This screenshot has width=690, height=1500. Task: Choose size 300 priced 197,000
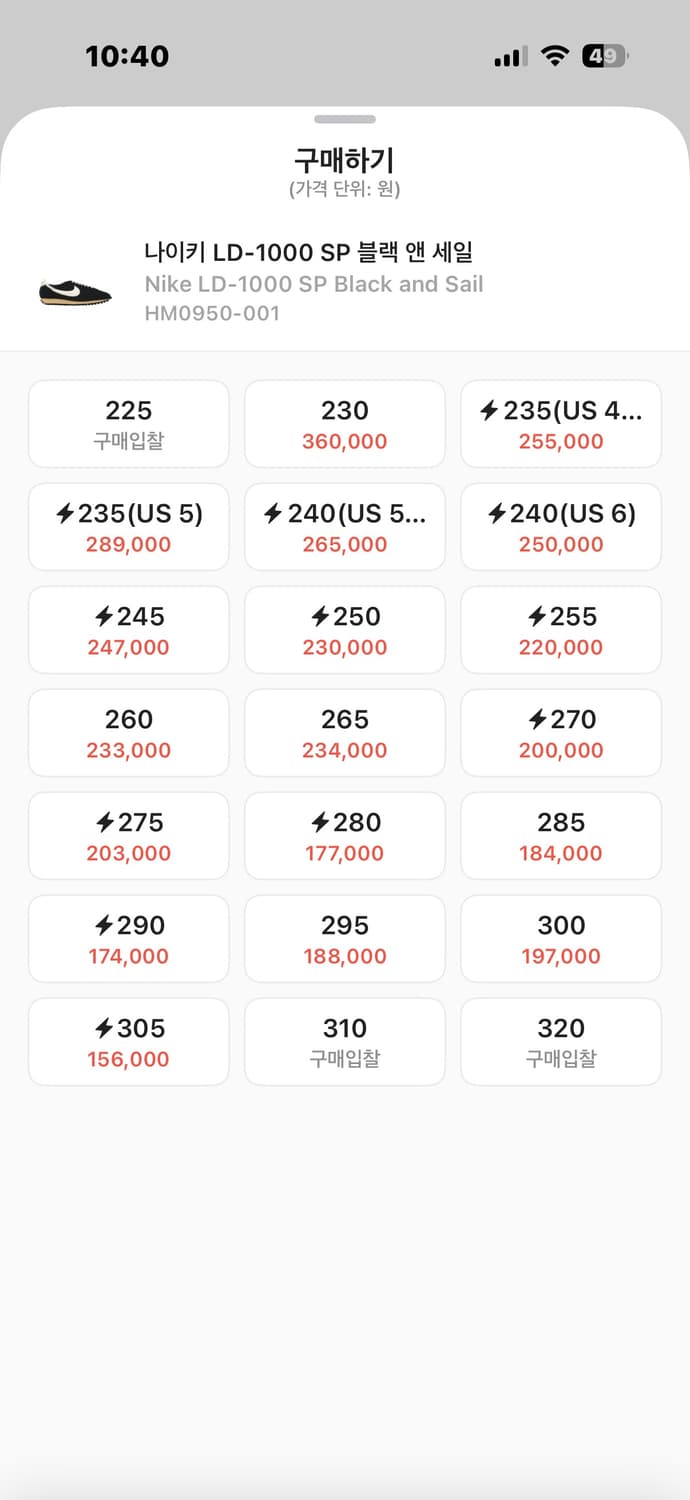(561, 939)
